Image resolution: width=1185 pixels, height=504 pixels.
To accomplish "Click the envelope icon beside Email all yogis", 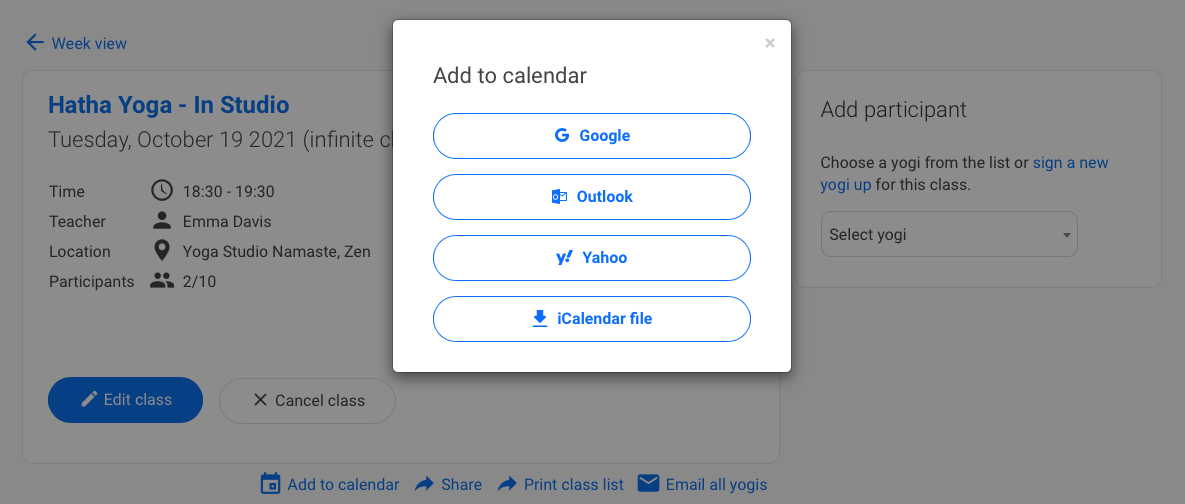I will coord(648,483).
